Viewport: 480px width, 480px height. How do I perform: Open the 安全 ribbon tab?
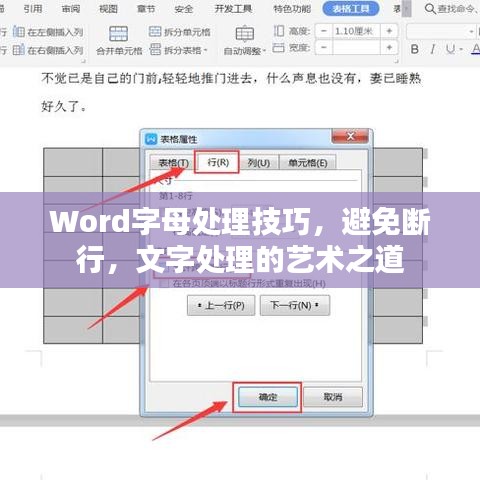pyautogui.click(x=184, y=9)
